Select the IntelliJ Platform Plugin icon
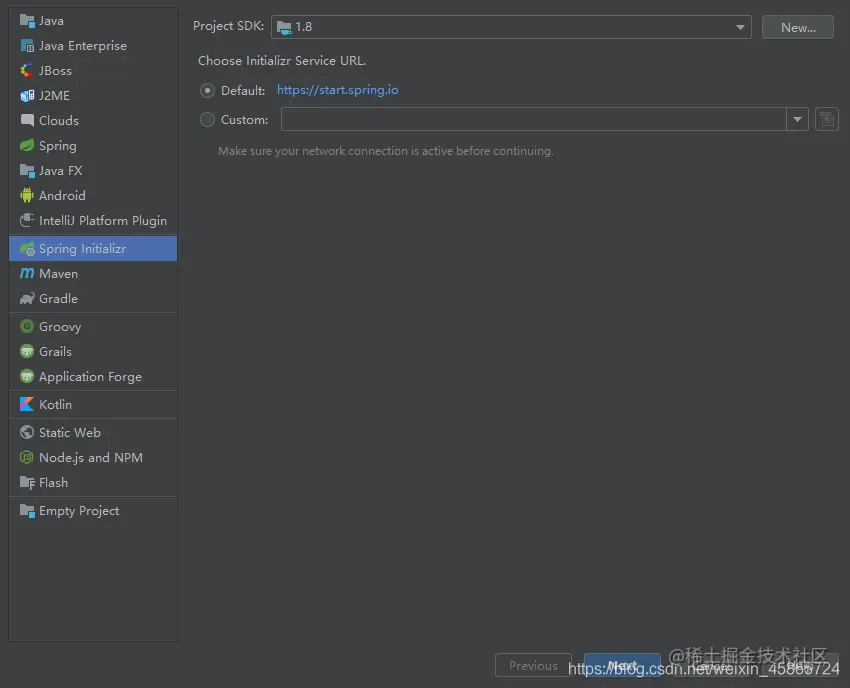 coord(27,220)
